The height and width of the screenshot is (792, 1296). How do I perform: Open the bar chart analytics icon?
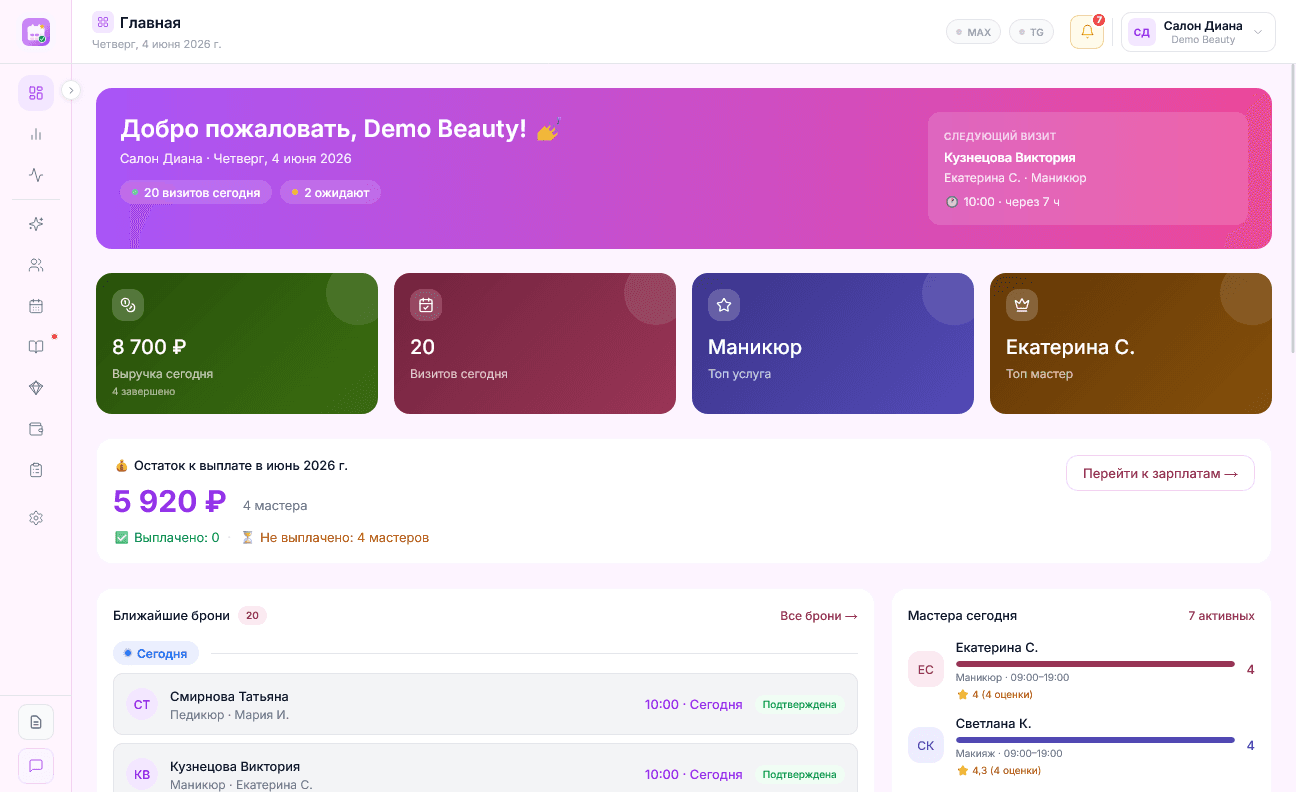[36, 134]
